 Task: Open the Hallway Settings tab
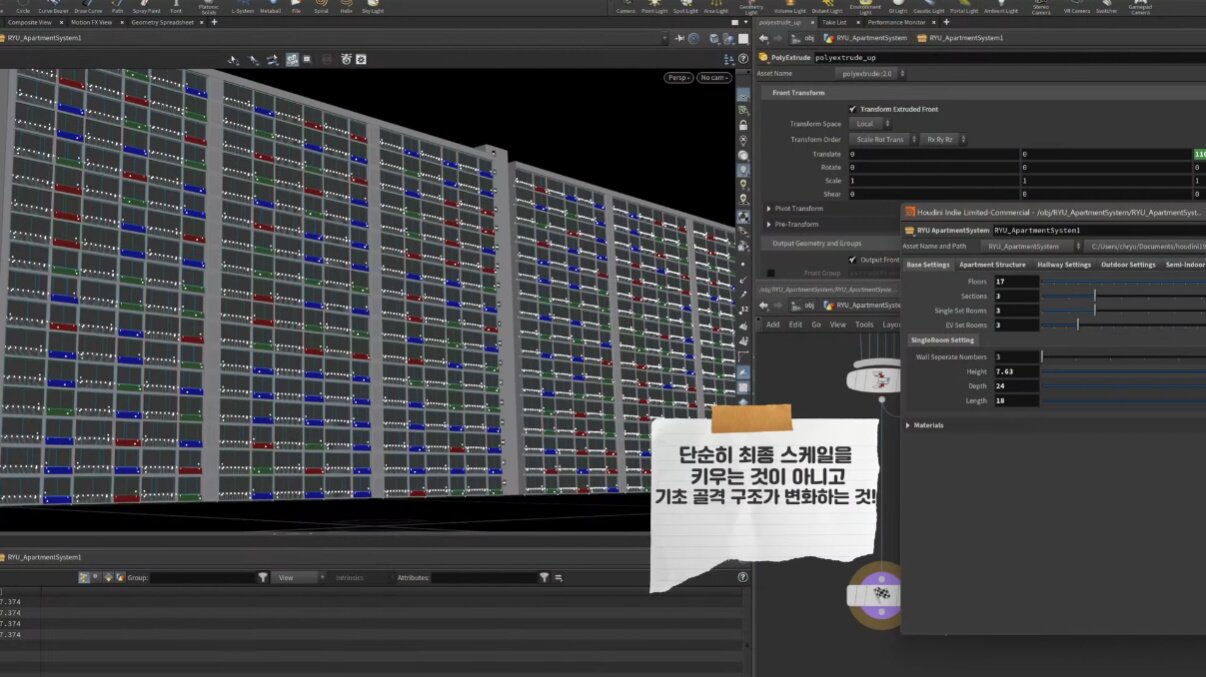click(1063, 265)
